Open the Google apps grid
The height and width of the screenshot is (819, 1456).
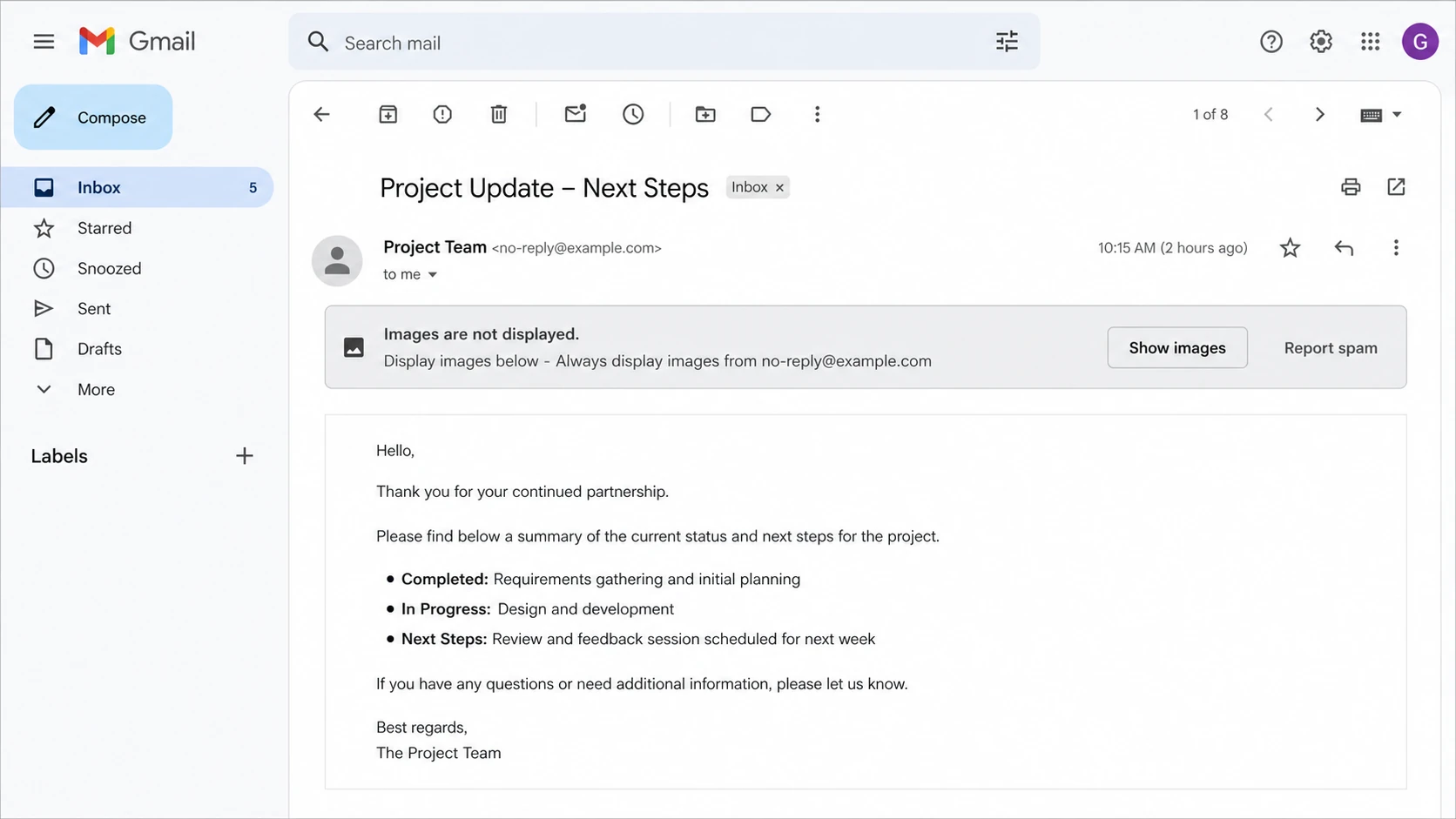coord(1370,41)
